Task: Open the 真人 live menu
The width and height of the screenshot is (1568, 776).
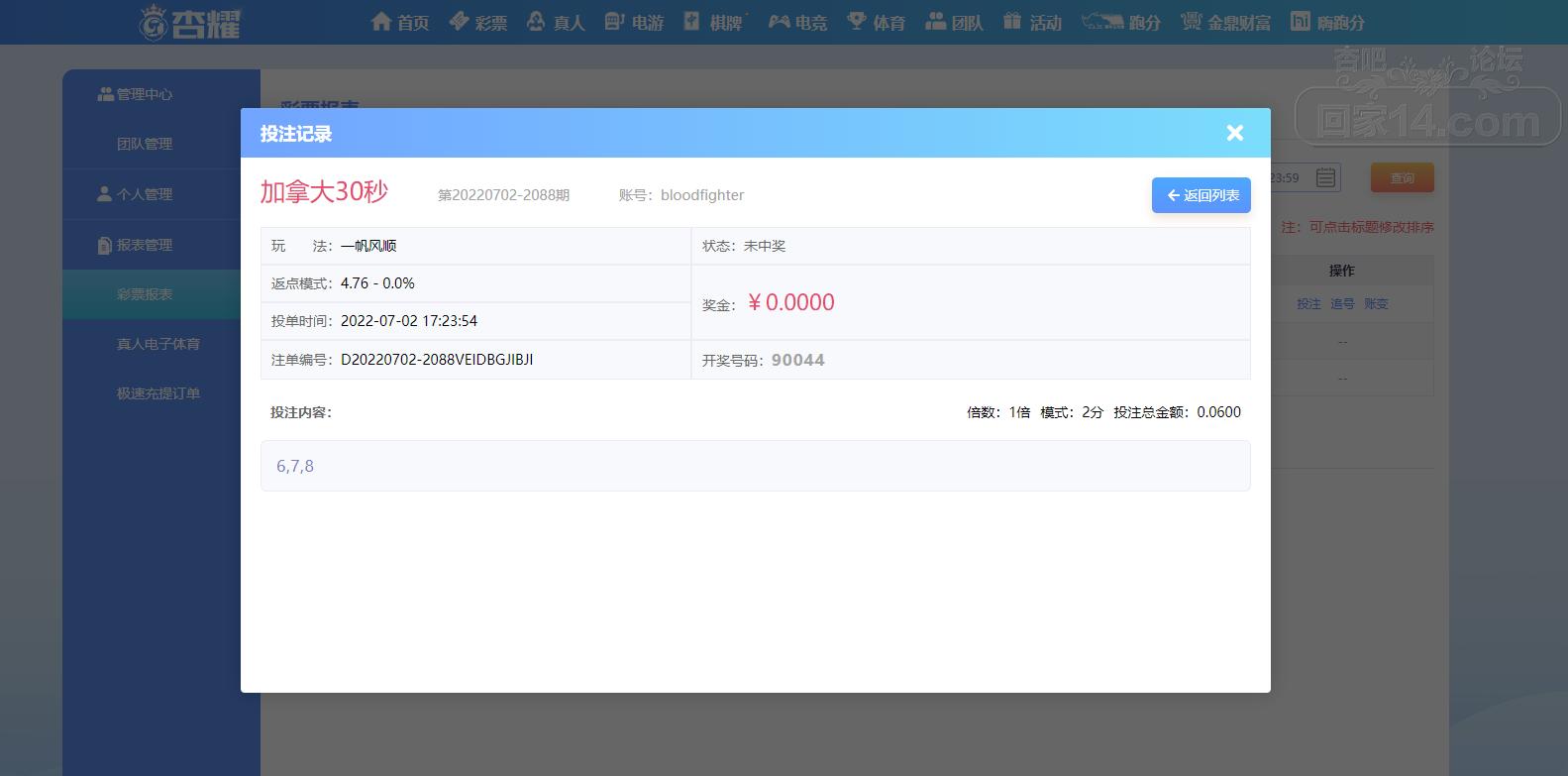Action: click(x=556, y=22)
